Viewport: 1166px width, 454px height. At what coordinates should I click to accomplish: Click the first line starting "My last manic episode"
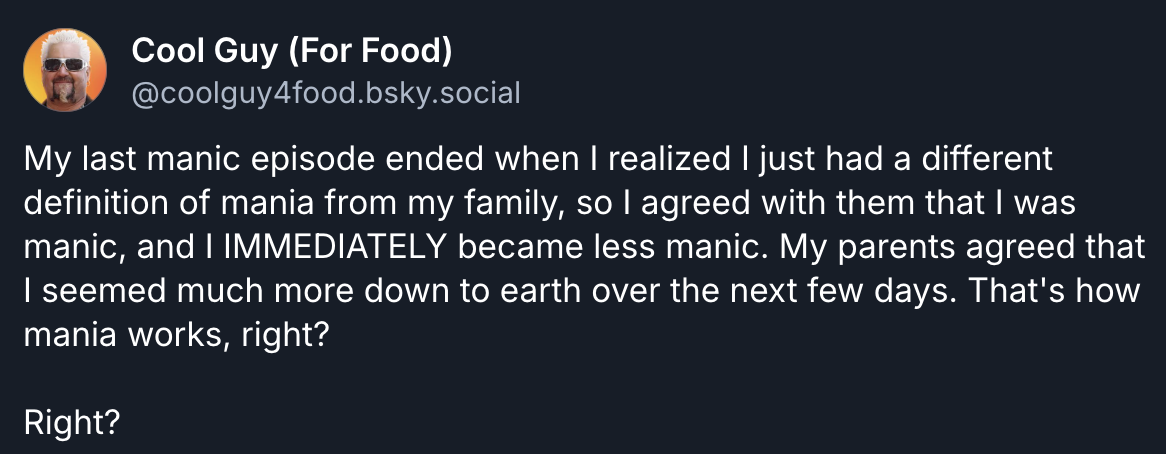(x=538, y=159)
